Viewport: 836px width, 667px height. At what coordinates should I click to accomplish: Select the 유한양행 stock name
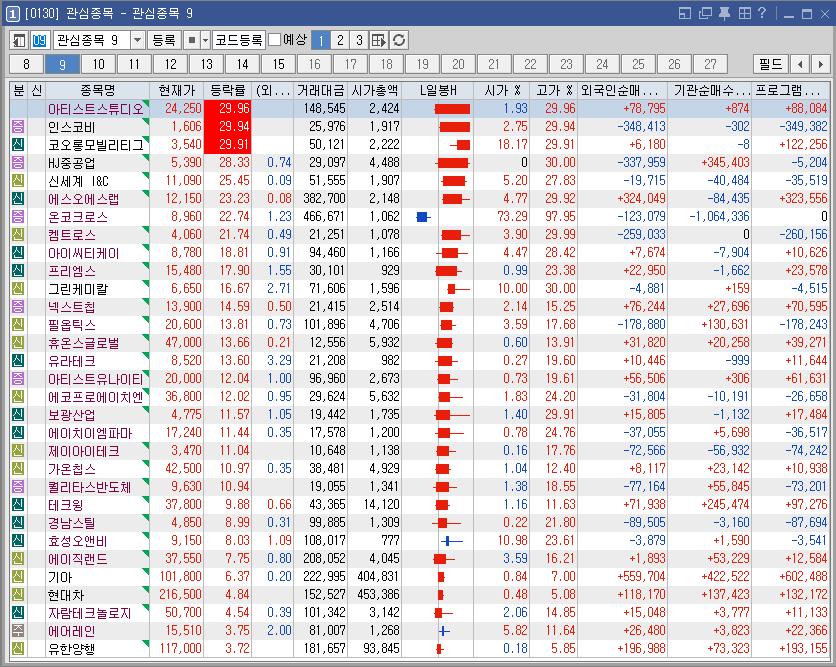[71, 649]
